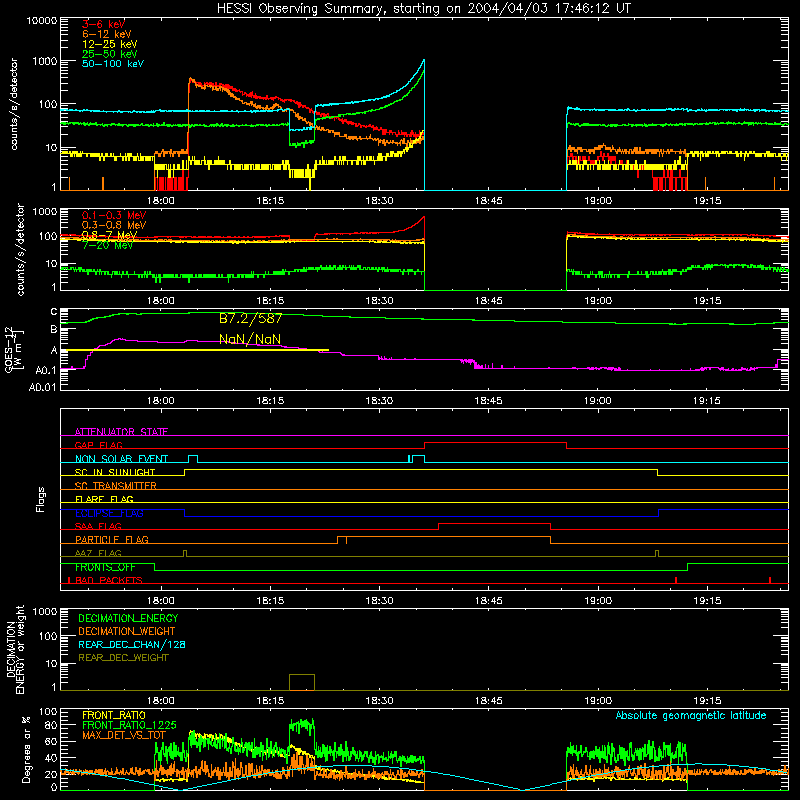Click the HESSI Observing Summary title text
This screenshot has height=800, width=800.
click(x=423, y=8)
